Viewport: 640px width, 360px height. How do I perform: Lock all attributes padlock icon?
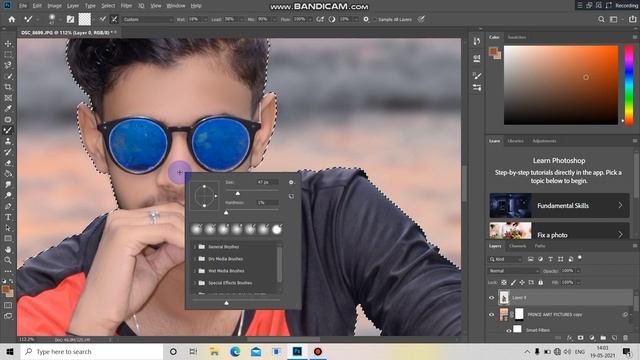click(540, 282)
